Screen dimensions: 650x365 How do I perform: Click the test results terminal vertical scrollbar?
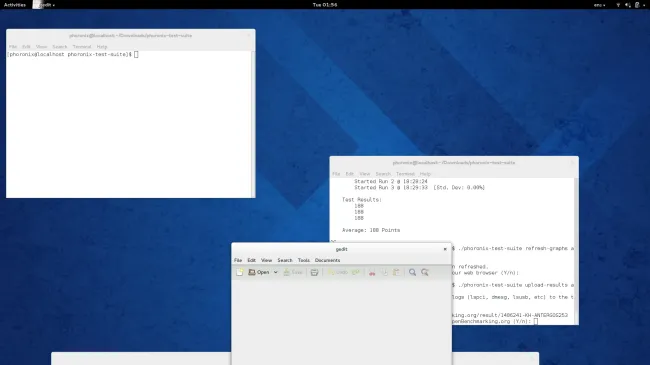(x=577, y=251)
